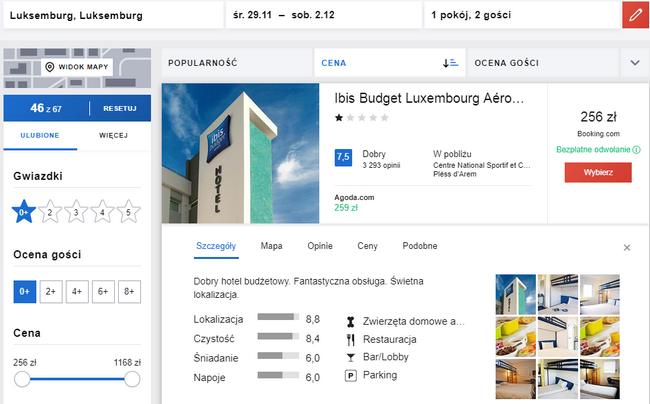
Task: Click the middle left breakfast thumbnail
Action: pyautogui.click(x=516, y=337)
